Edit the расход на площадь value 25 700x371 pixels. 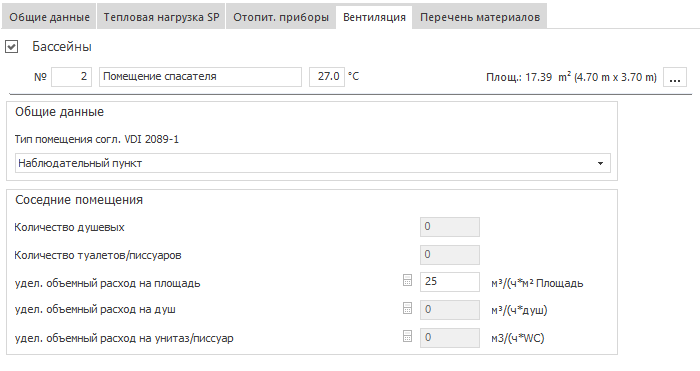click(450, 282)
